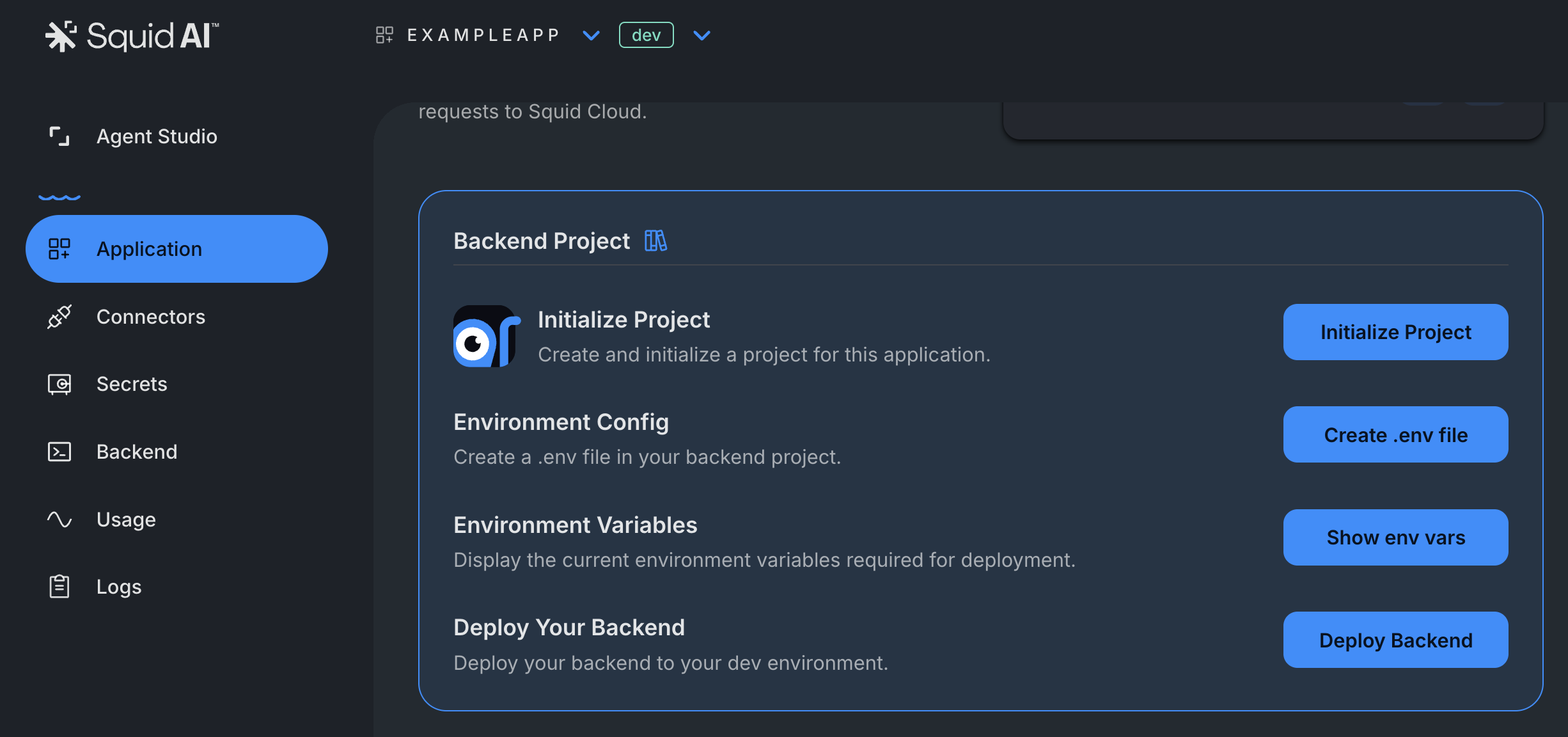The width and height of the screenshot is (1568, 737).
Task: Click the Backend terminal icon
Action: pyautogui.click(x=59, y=452)
